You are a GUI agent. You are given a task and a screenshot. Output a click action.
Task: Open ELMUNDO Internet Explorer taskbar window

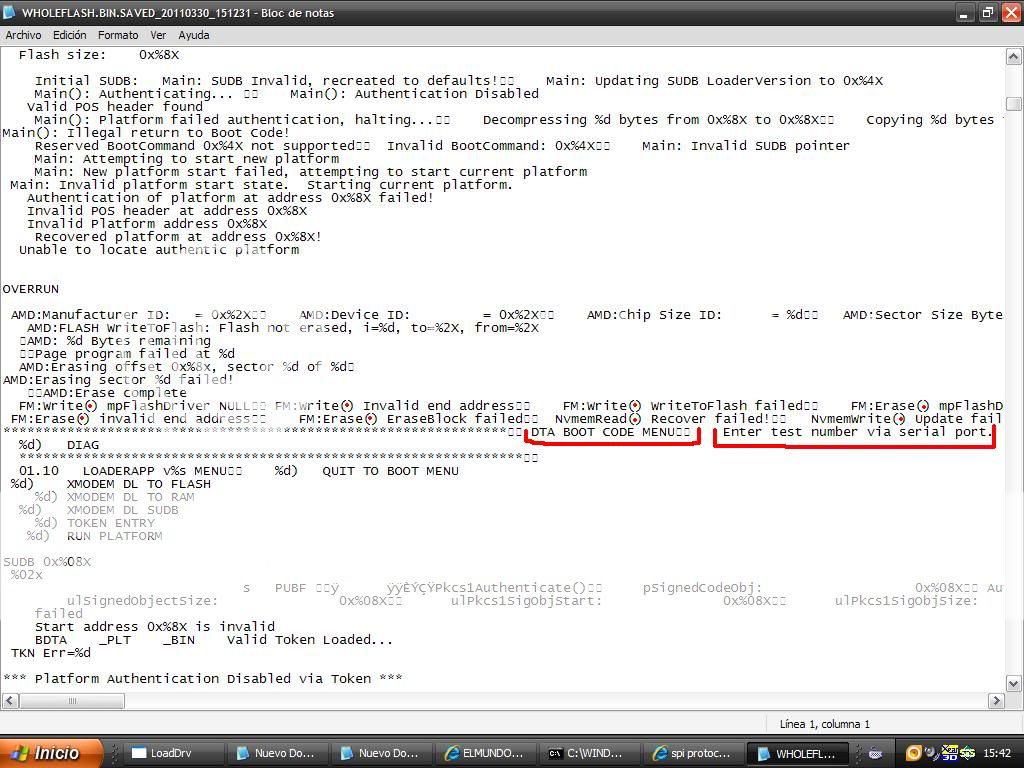point(485,753)
